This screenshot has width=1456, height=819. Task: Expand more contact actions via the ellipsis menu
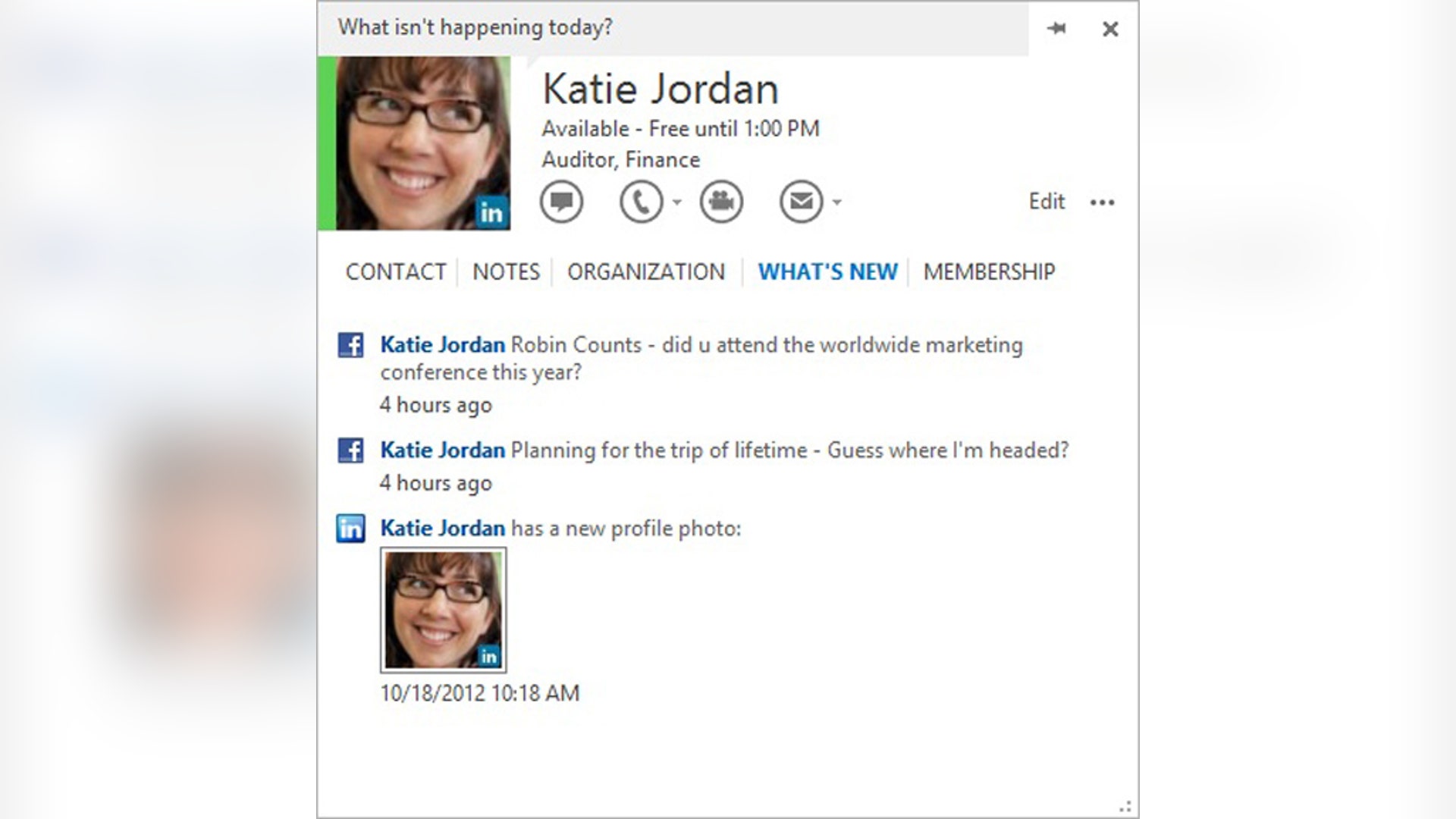[x=1103, y=202]
